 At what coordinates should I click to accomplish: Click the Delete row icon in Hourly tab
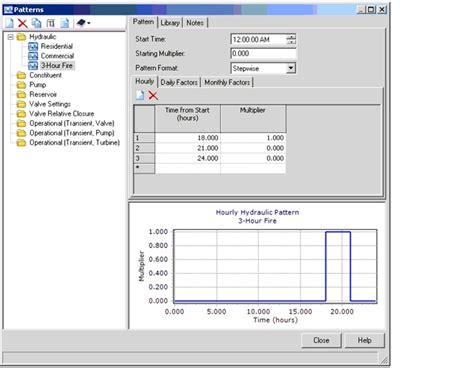tap(153, 96)
